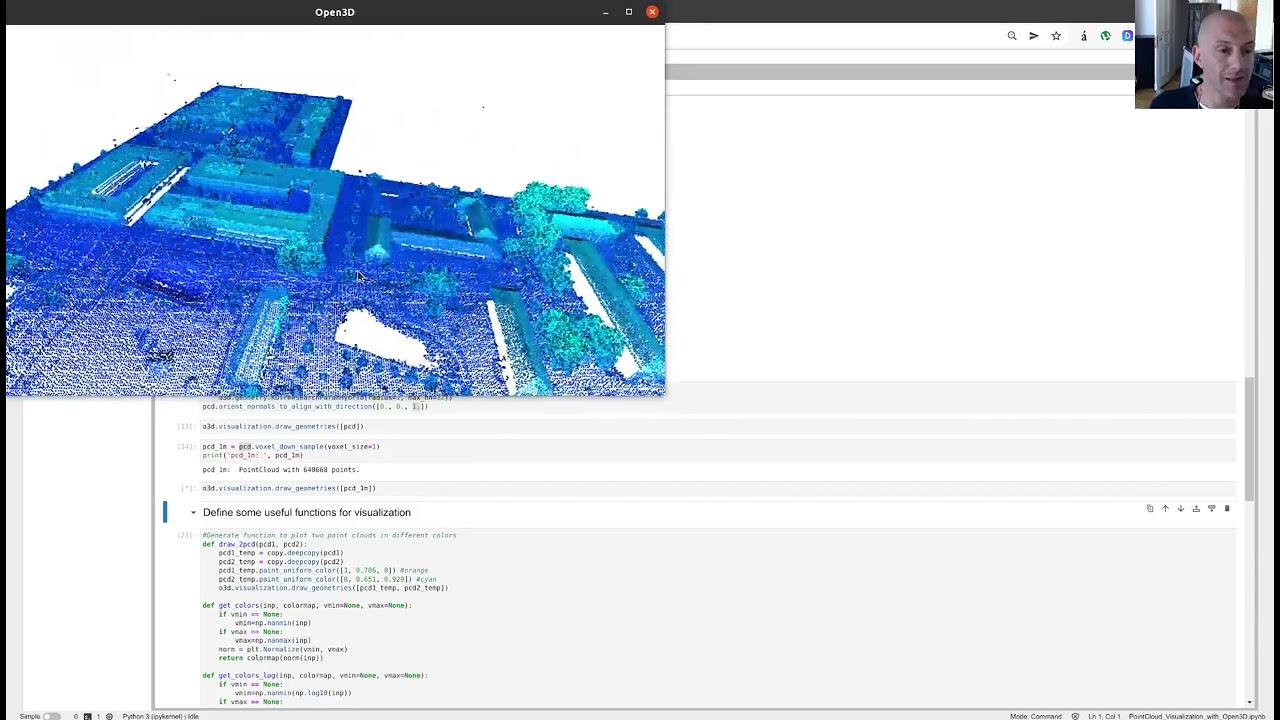Click the terminal sessions icon in status bar

[87, 716]
